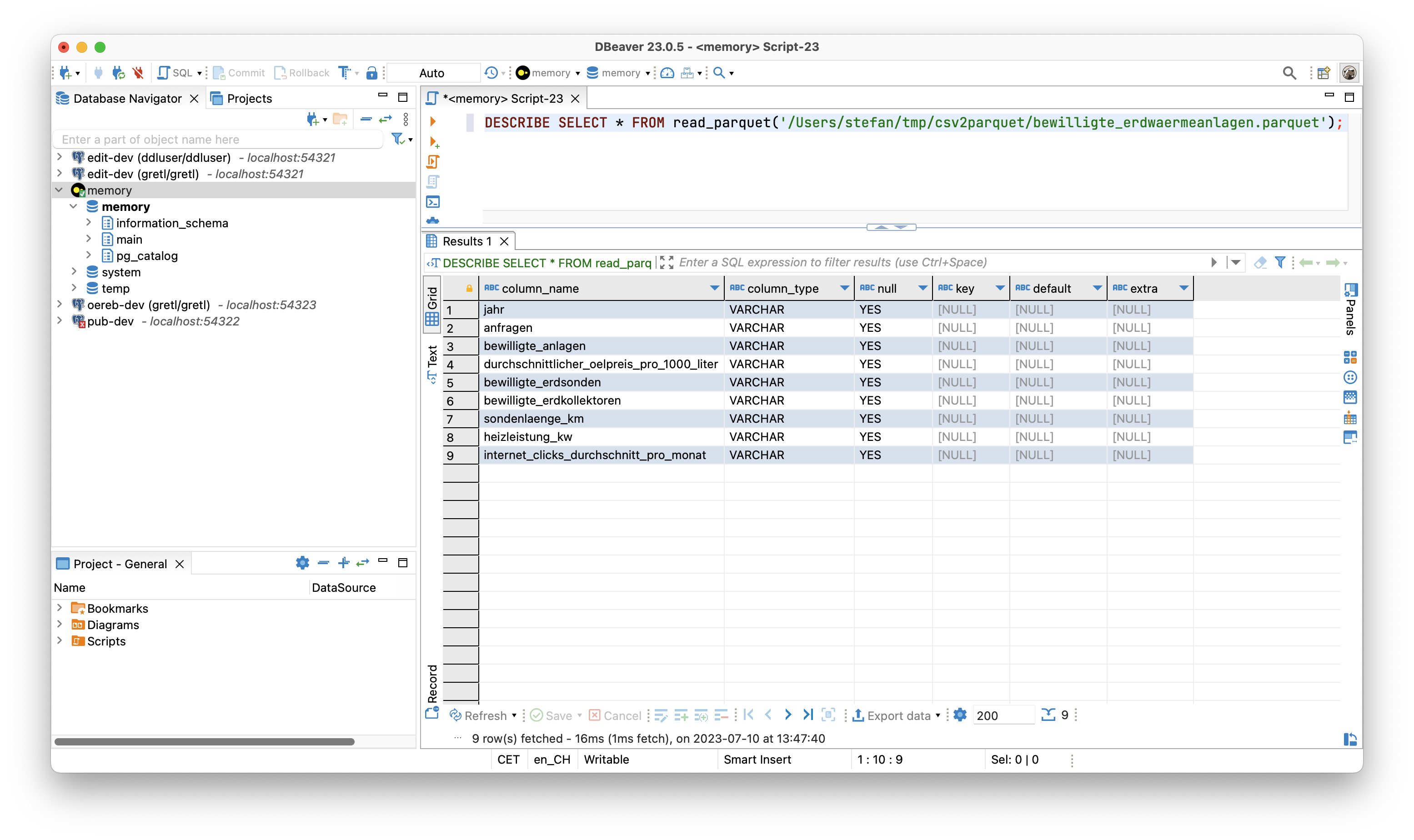
Task: Click the project panel horizontal scrollbar
Action: [x=204, y=741]
